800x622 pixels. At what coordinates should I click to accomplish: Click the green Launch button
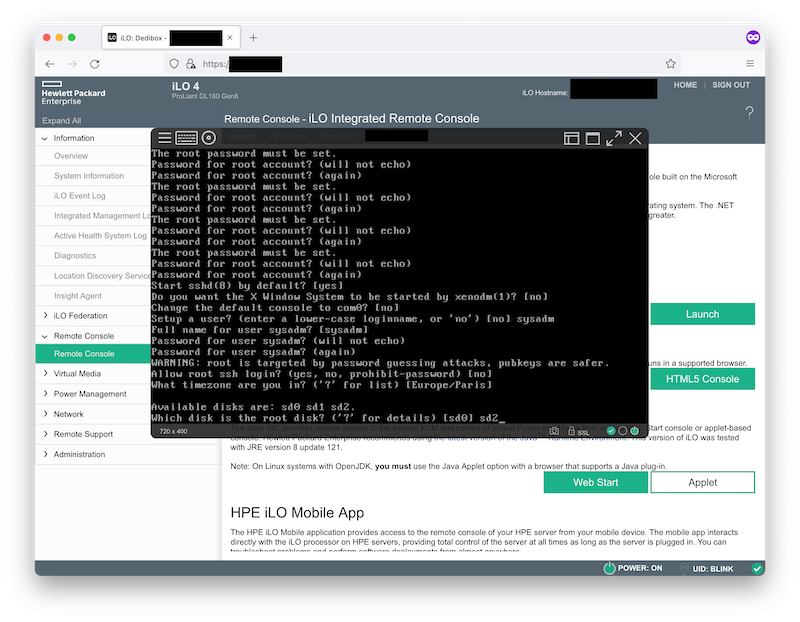pos(702,314)
